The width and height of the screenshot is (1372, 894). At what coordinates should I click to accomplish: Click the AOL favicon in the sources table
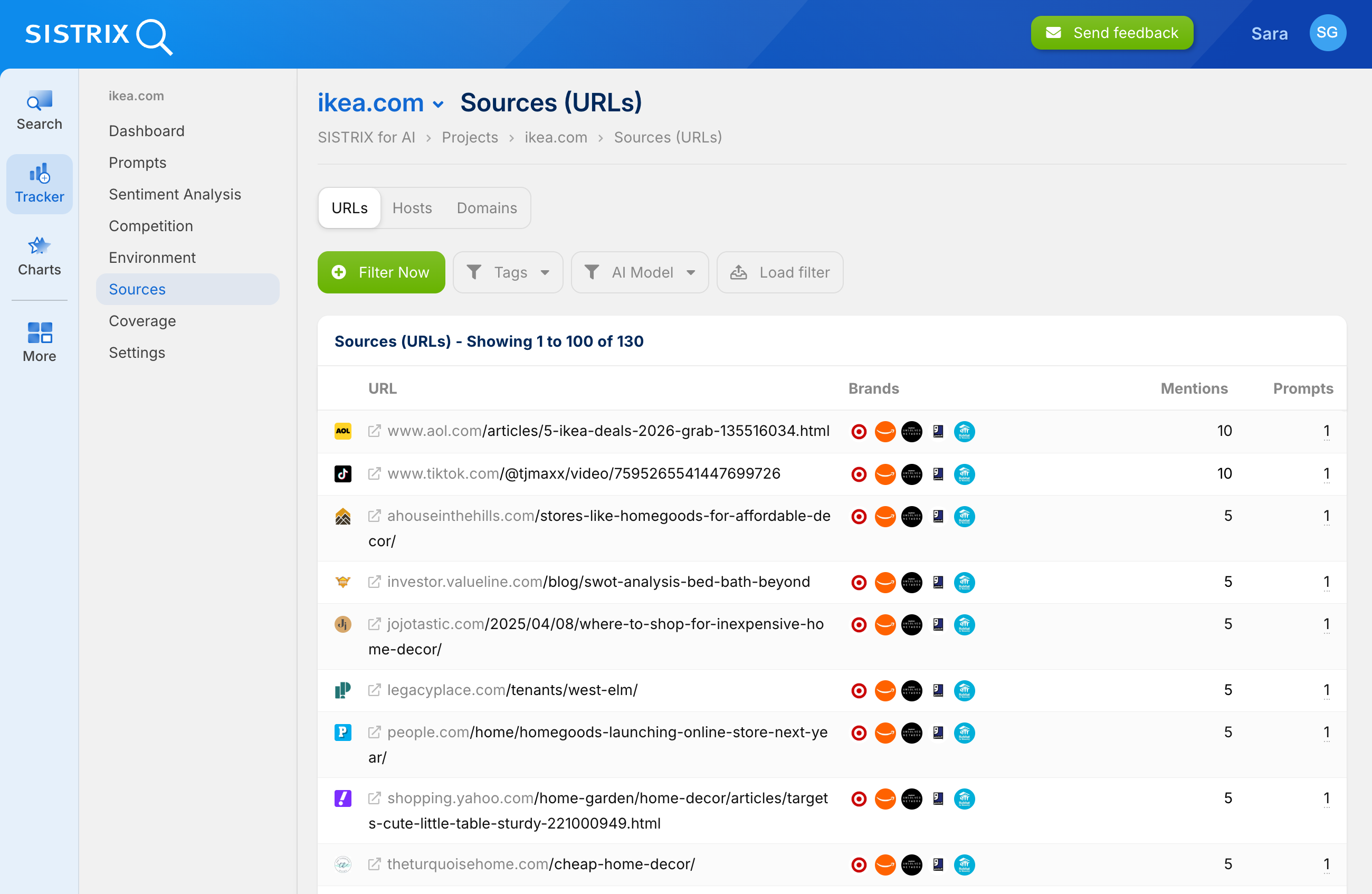343,431
